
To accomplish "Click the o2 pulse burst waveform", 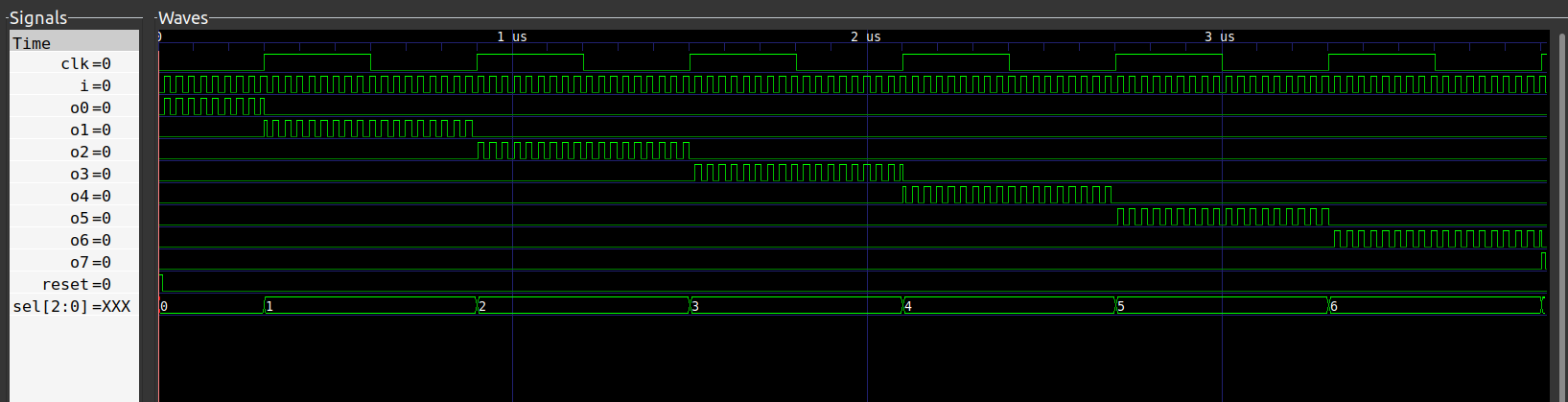I will 583,151.
